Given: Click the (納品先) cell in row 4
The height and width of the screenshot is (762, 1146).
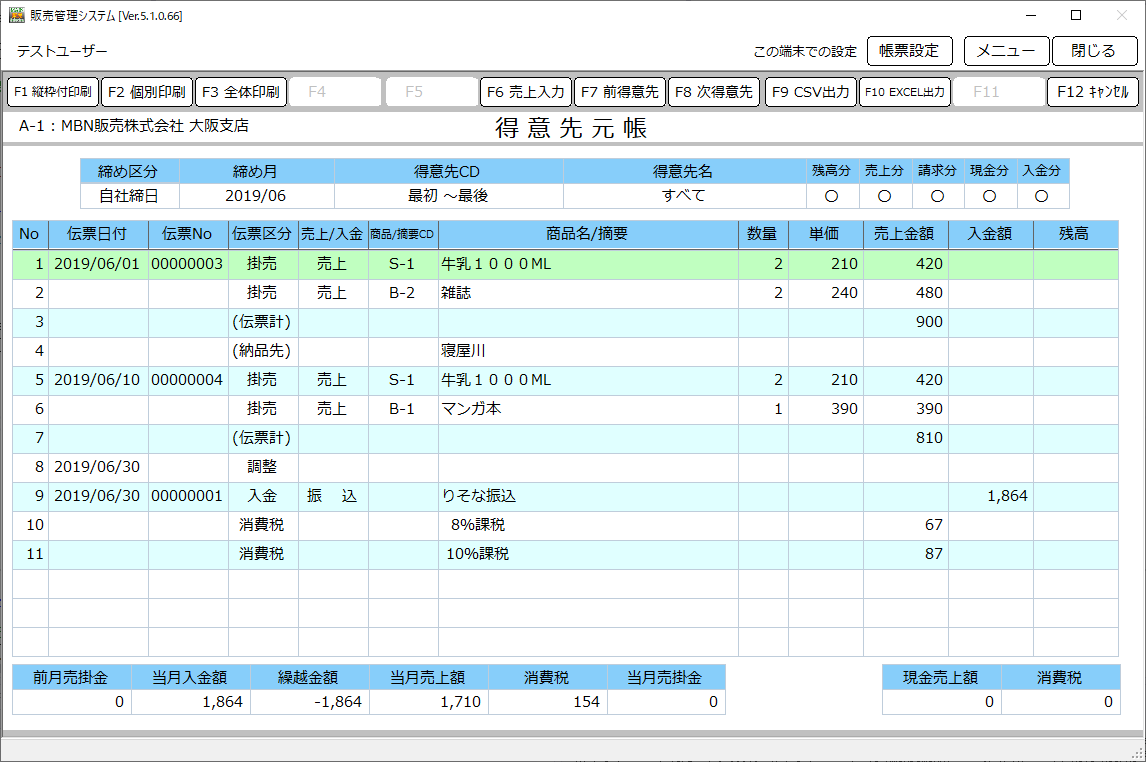Looking at the screenshot, I should (263, 351).
